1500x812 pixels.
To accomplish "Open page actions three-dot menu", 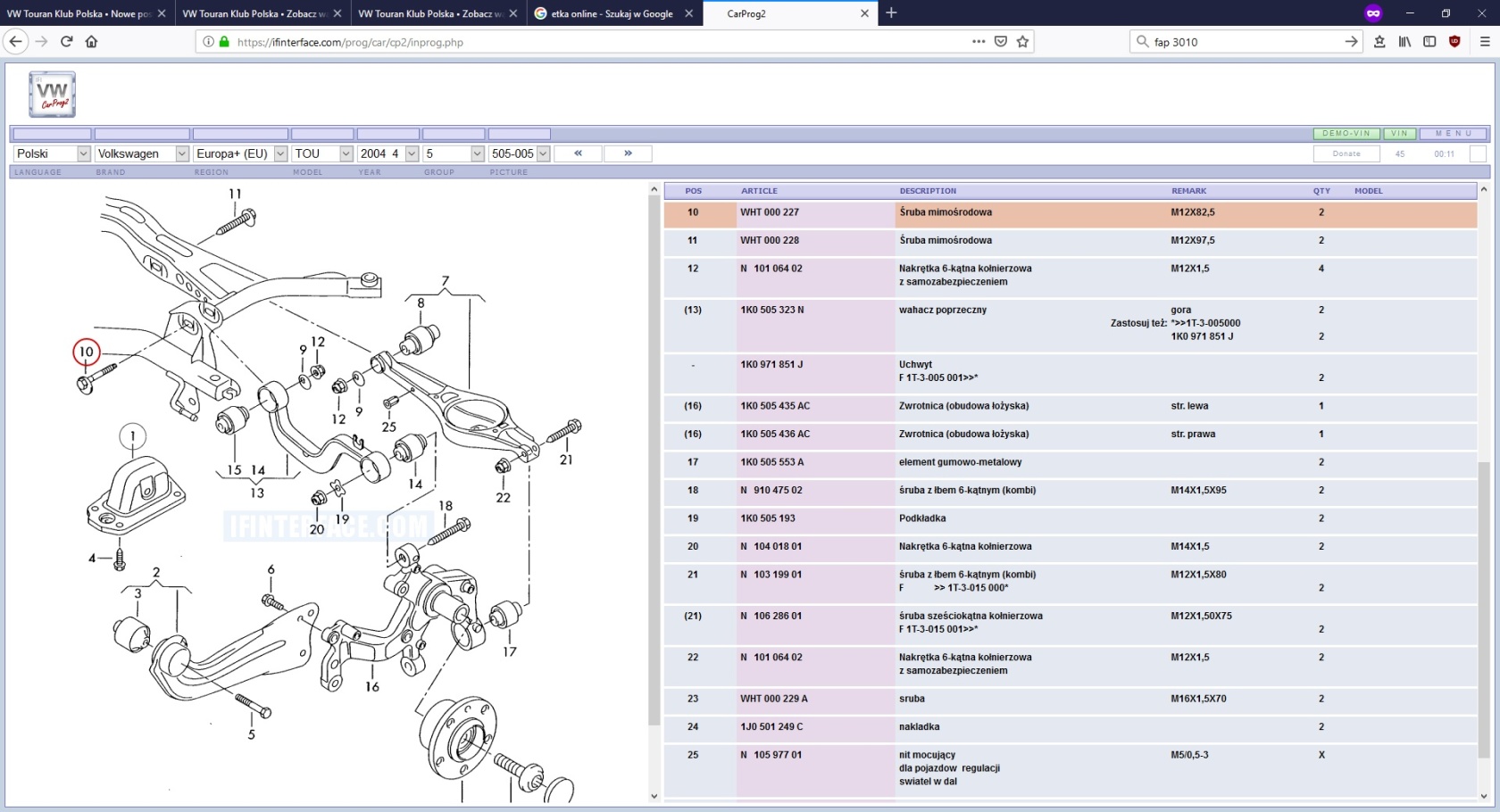I will (979, 41).
